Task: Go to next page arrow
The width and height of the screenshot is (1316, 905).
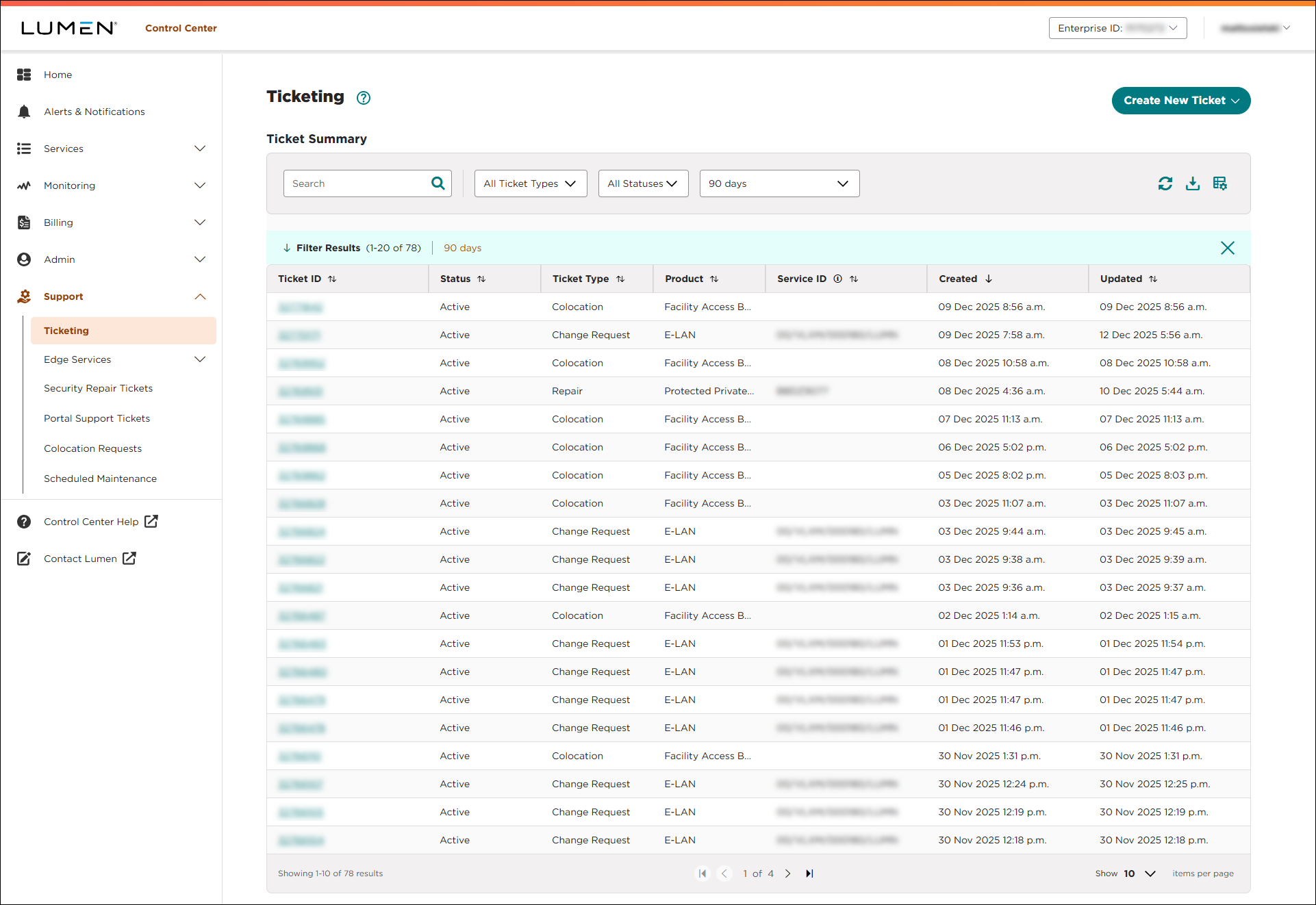Action: [x=788, y=874]
